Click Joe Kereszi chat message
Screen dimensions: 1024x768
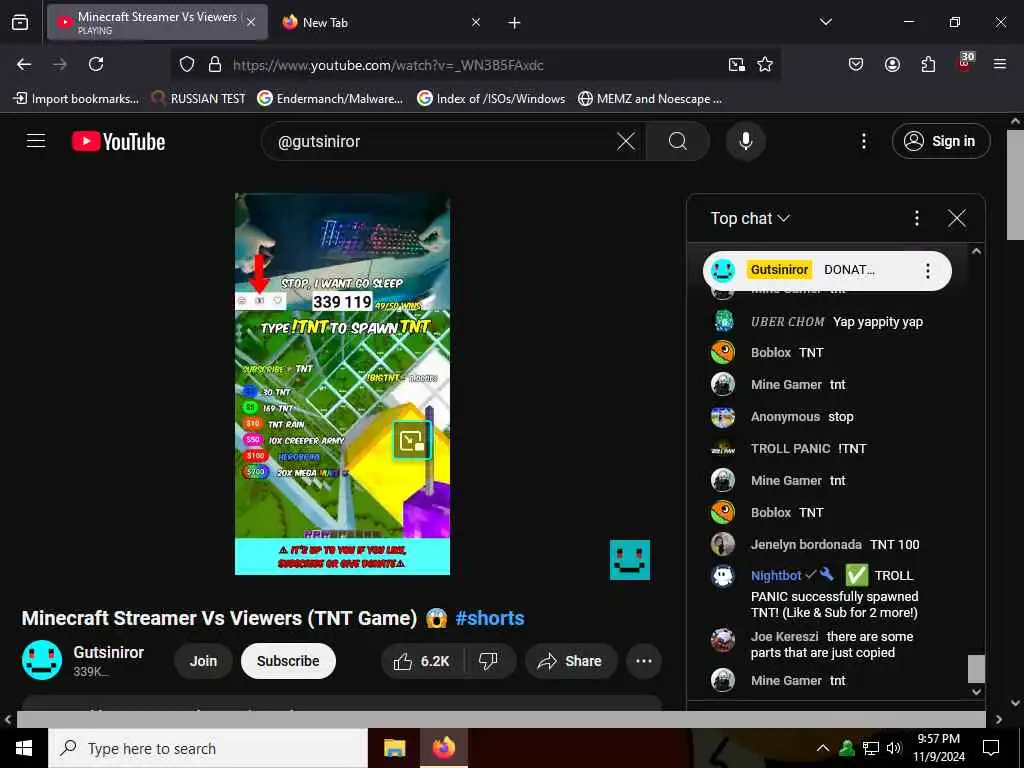(835, 645)
